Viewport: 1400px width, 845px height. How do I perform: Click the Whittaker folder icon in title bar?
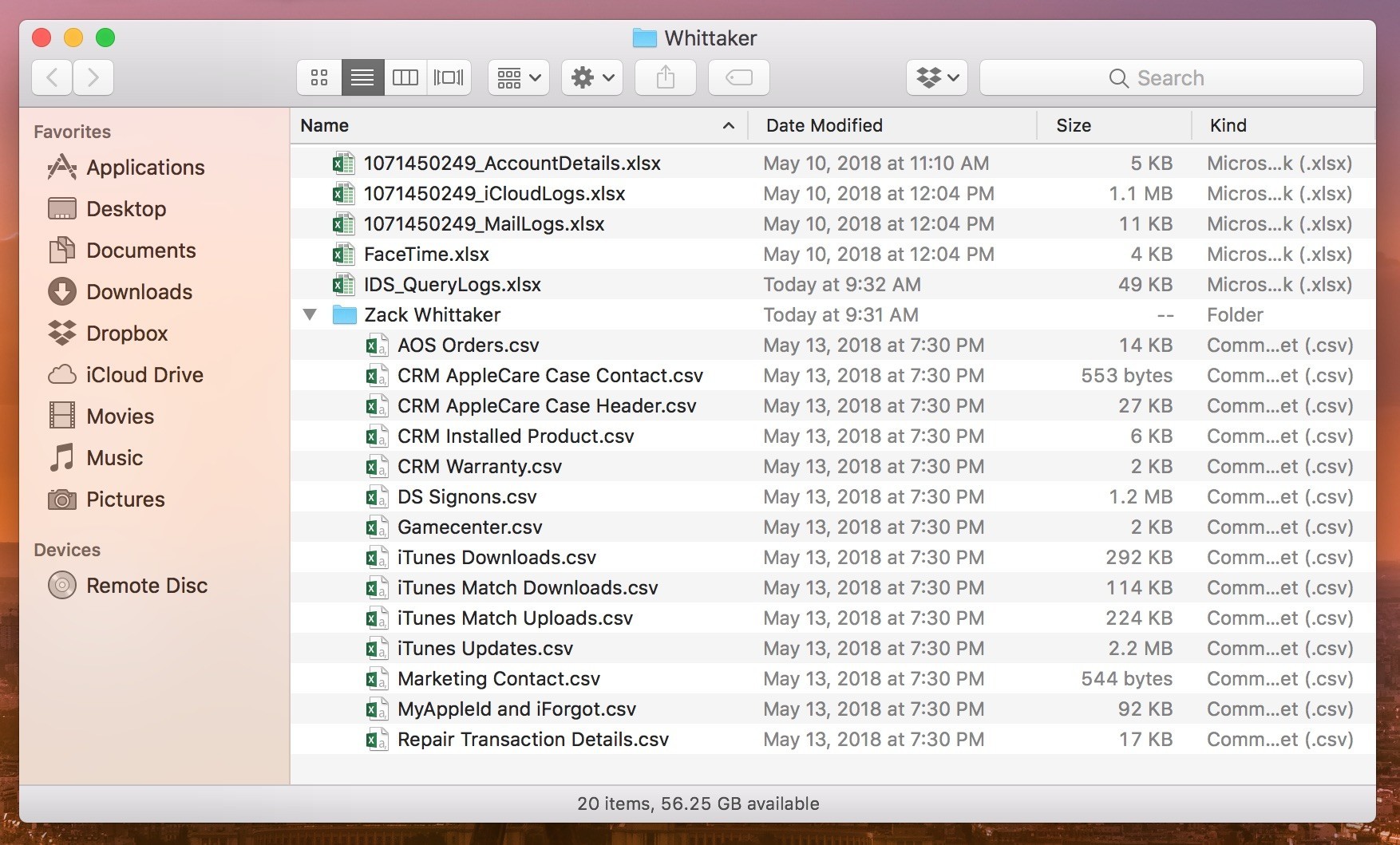click(x=644, y=38)
